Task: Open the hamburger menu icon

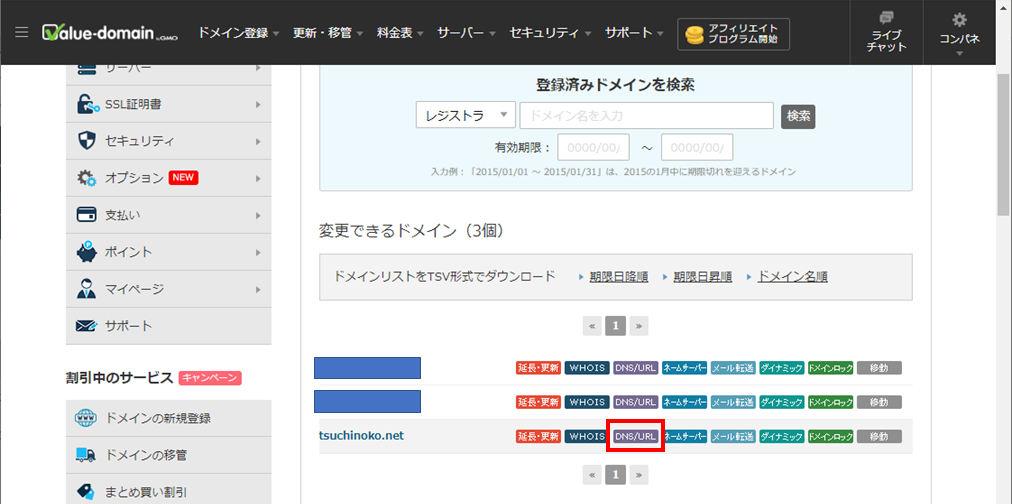Action: coord(21,32)
